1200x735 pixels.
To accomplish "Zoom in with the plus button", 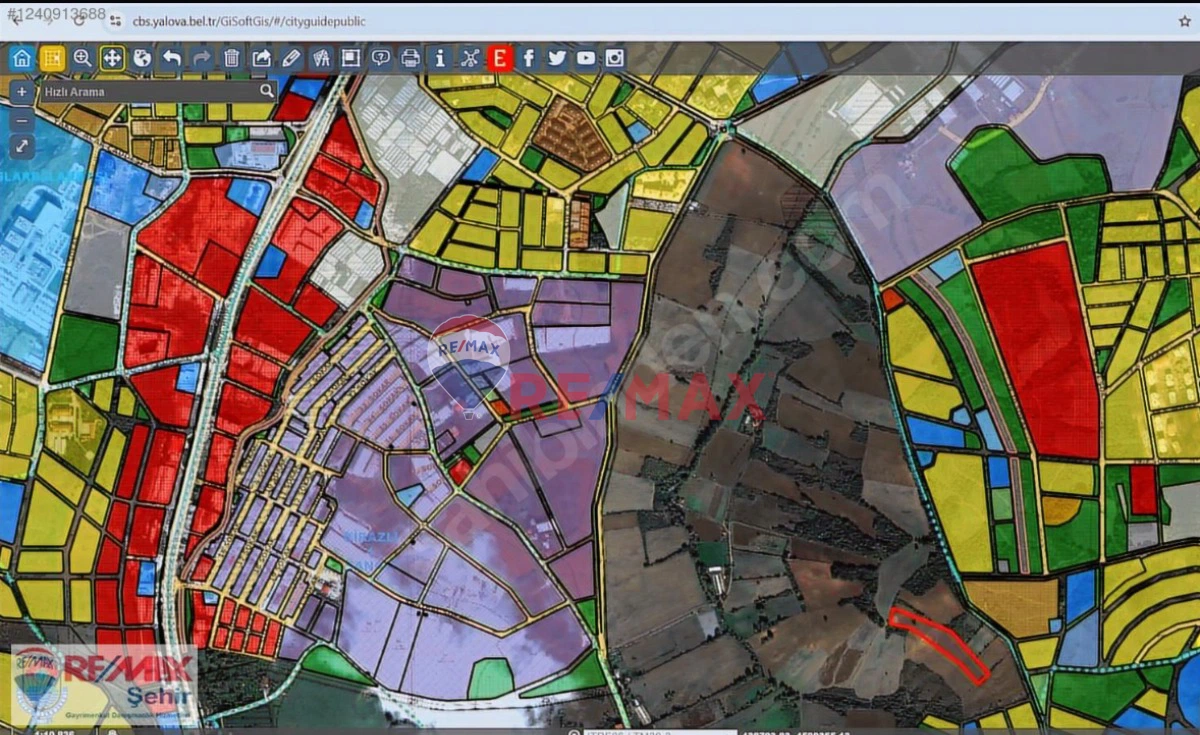I will [x=22, y=91].
